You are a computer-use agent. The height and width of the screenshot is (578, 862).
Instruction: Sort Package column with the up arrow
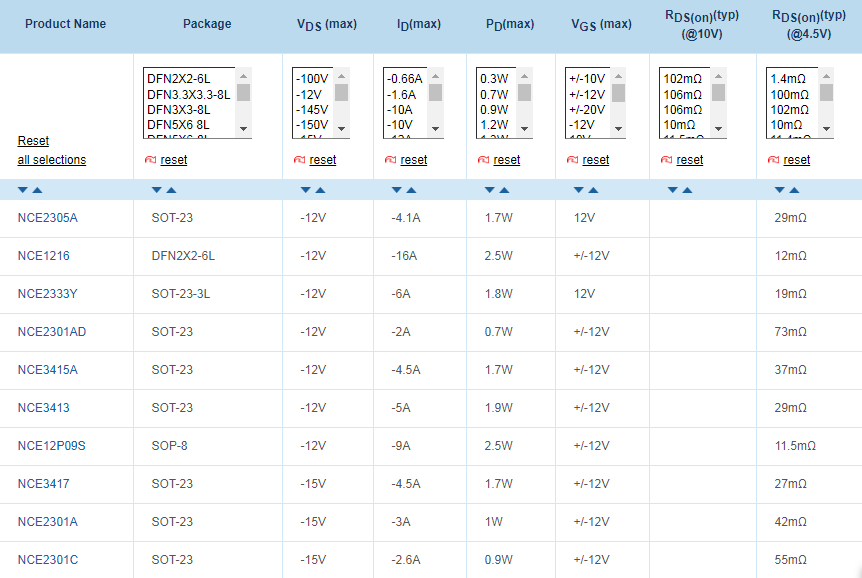pos(172,190)
